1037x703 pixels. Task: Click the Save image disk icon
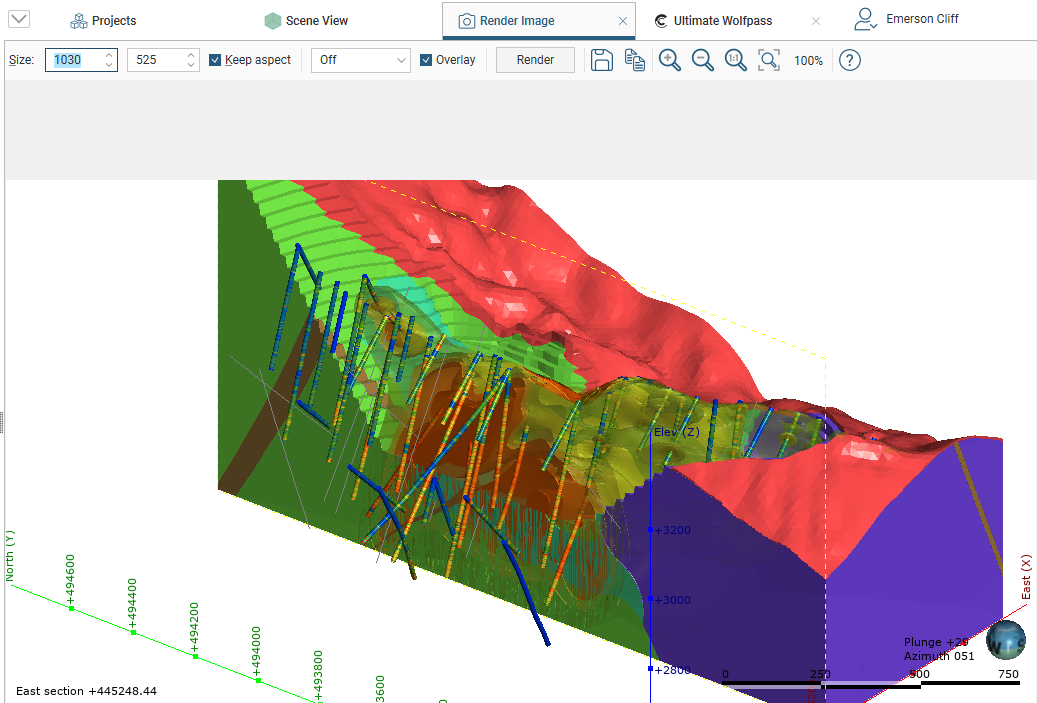(x=601, y=60)
